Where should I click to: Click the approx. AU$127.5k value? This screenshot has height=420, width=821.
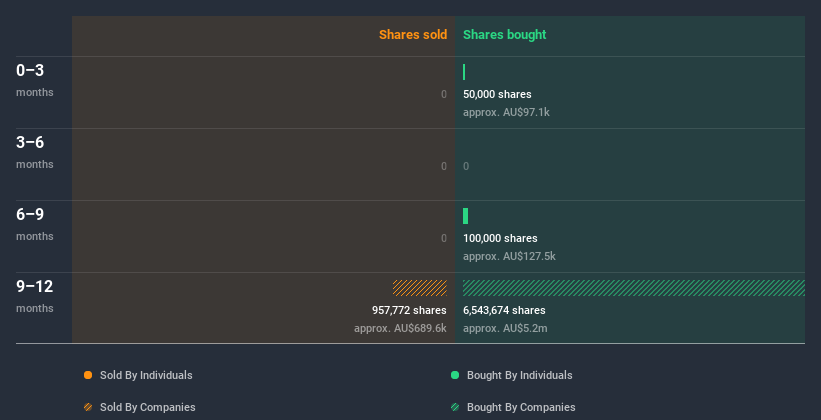(x=509, y=256)
